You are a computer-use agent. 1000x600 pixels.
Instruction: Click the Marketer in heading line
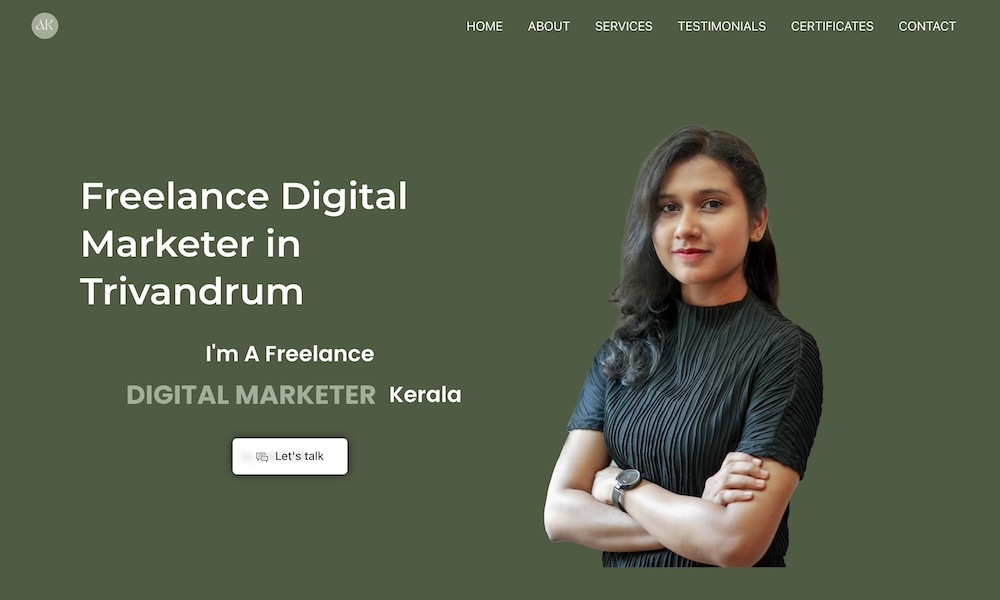[x=190, y=244]
